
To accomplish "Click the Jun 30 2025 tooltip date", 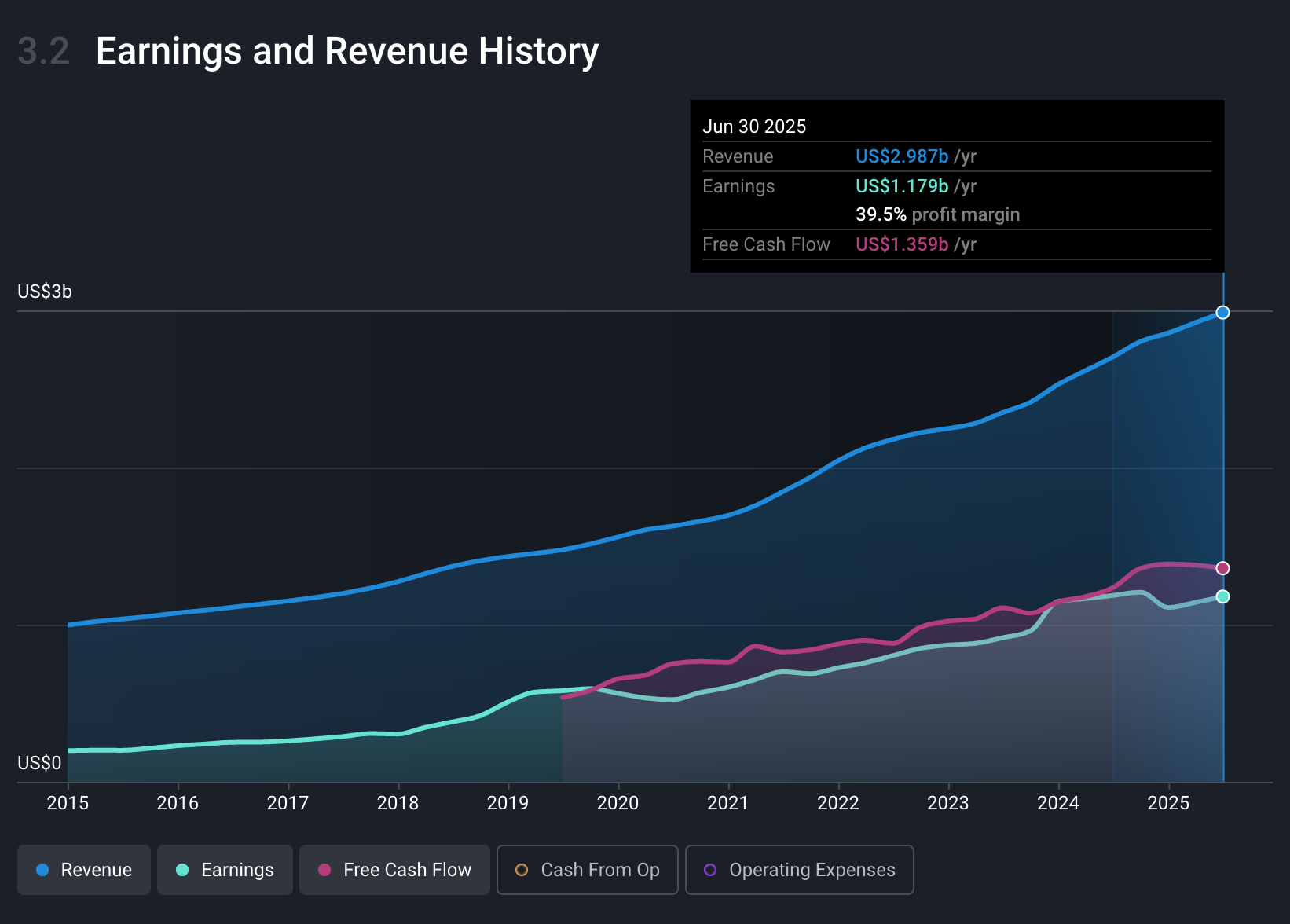I will point(754,126).
